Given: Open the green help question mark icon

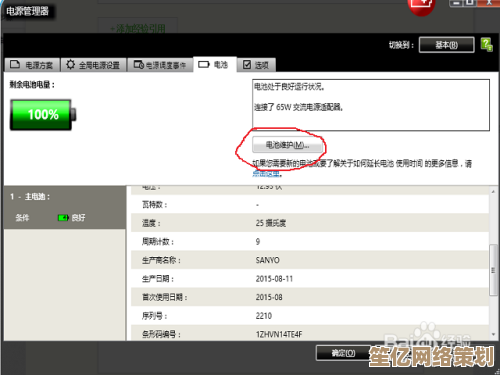Looking at the screenshot, I should click(486, 45).
